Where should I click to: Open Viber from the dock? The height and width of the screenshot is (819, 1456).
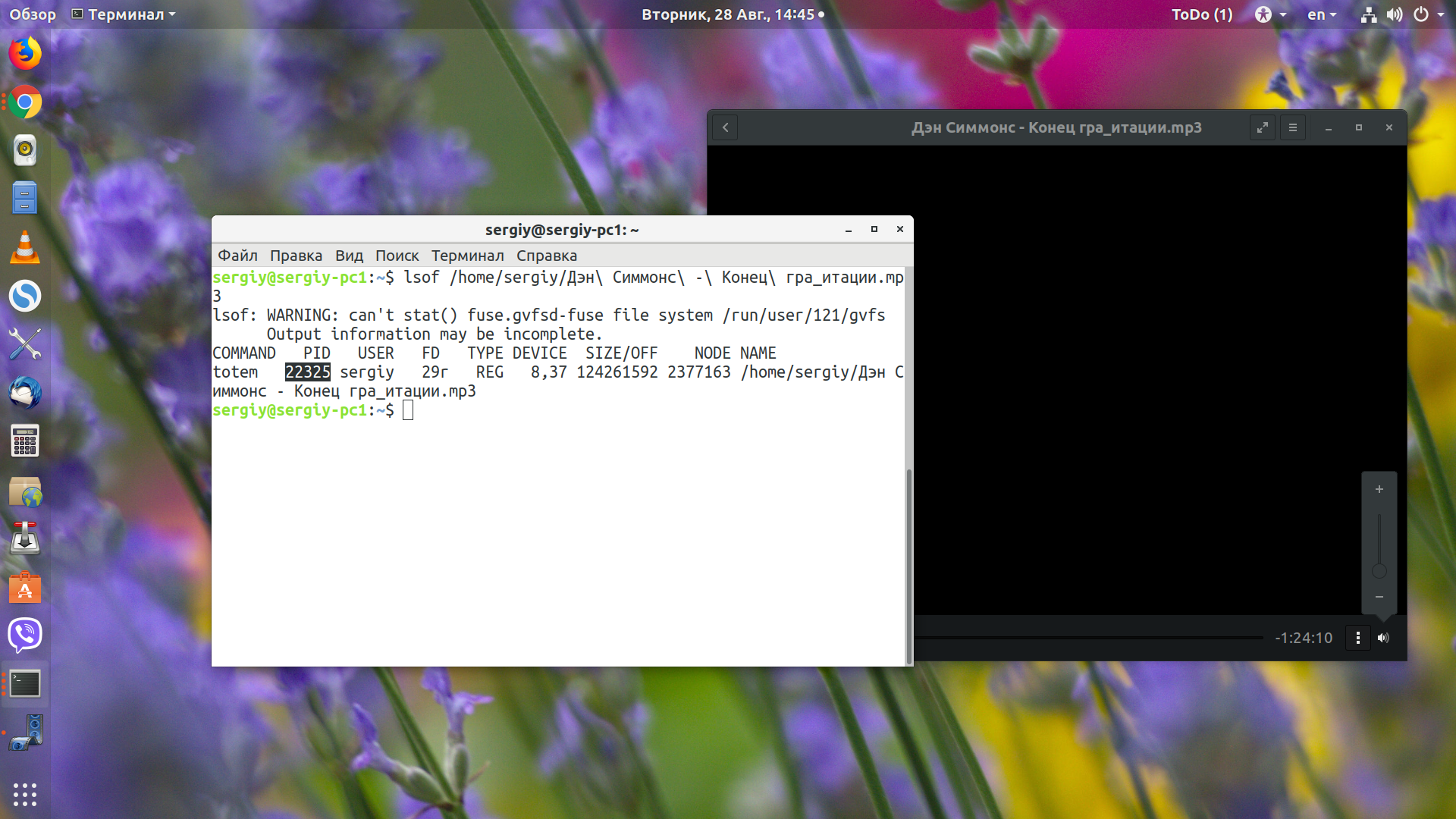[25, 635]
